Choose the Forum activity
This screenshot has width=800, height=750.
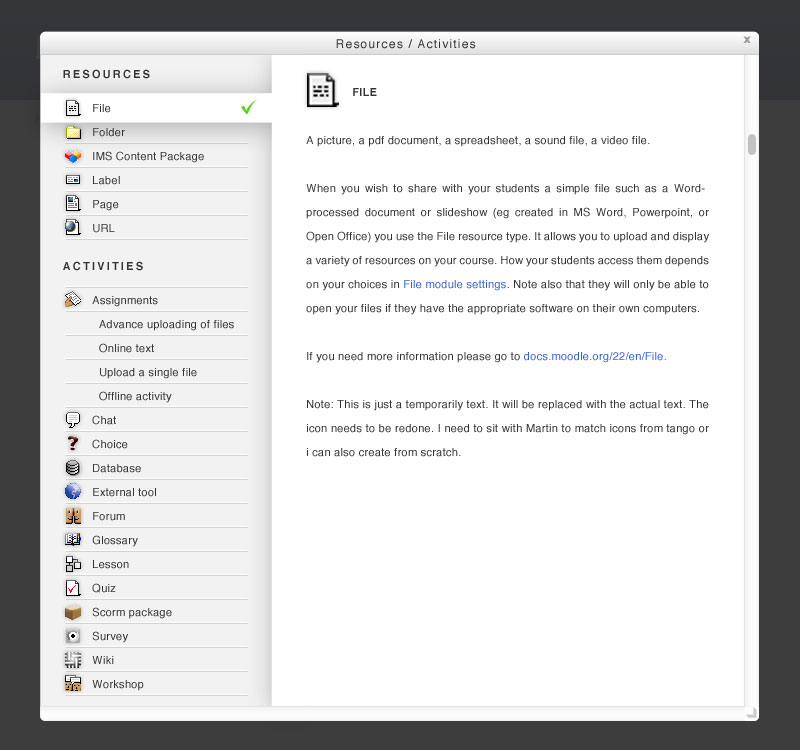[x=156, y=516]
